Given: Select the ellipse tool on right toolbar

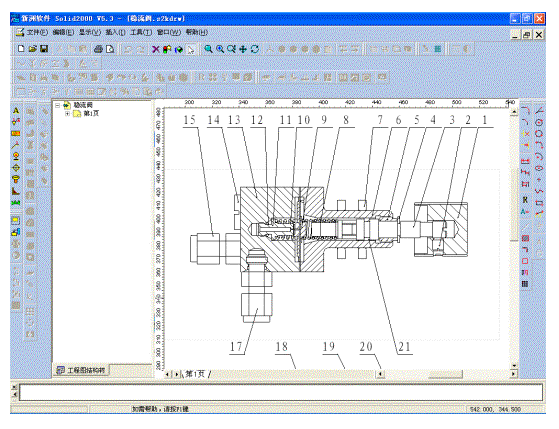Looking at the screenshot, I should [x=539, y=168].
